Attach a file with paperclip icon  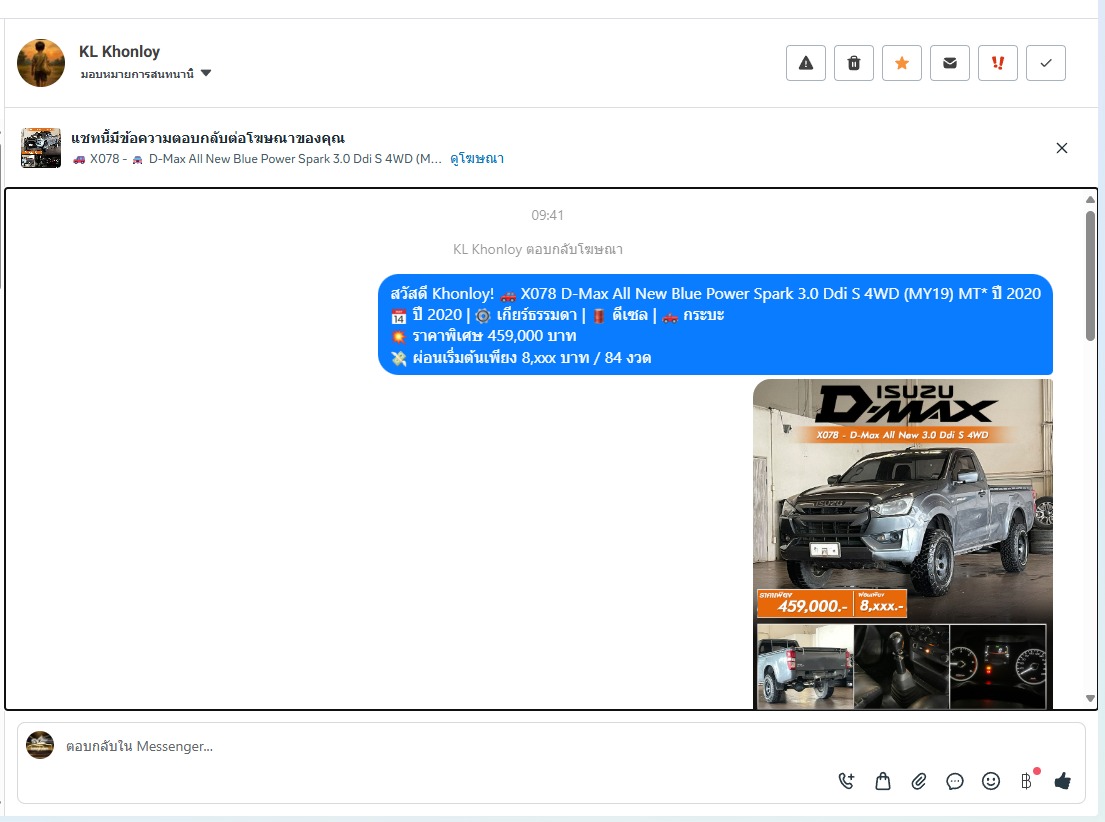(x=919, y=781)
